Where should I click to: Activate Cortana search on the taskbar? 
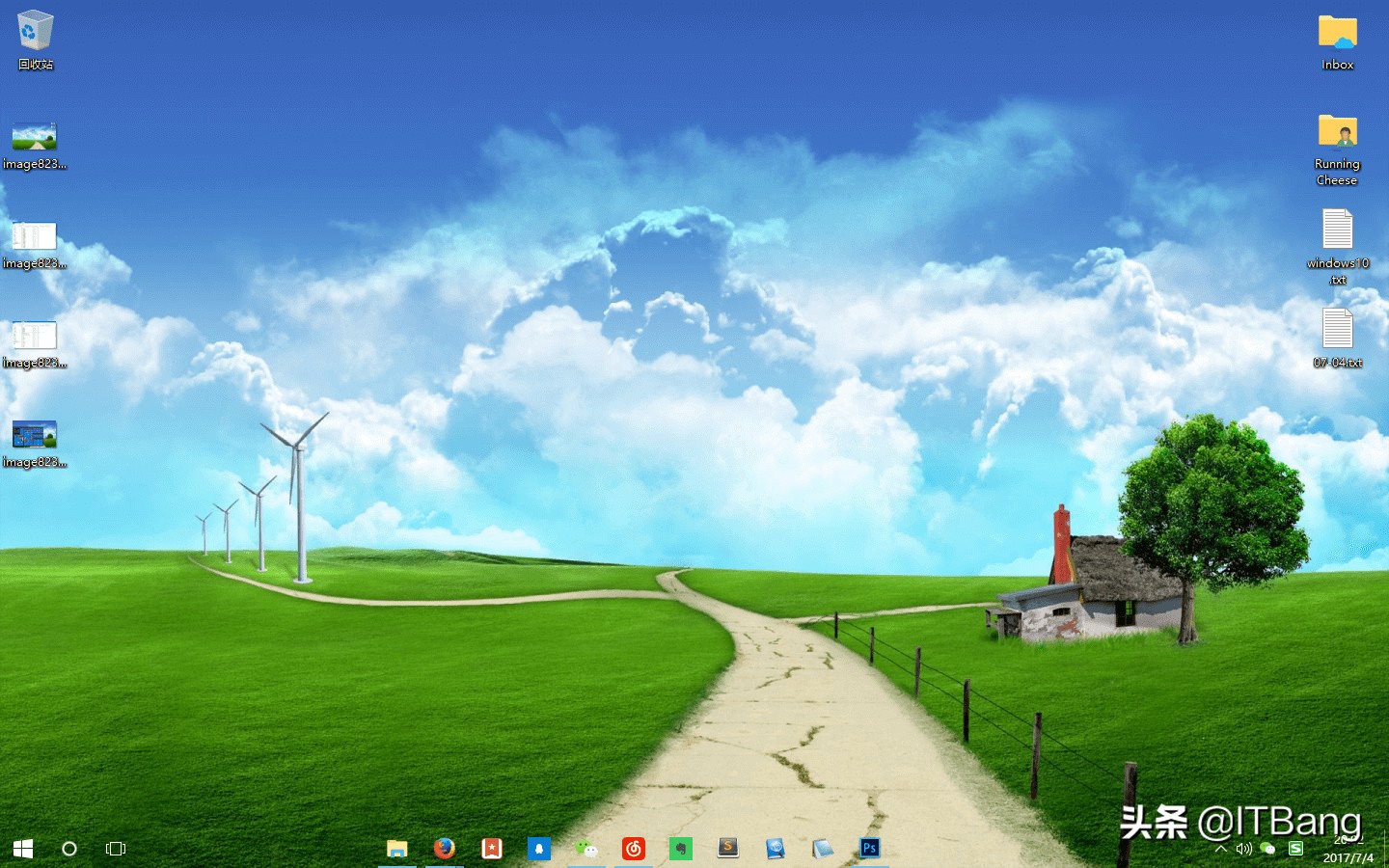pos(68,849)
